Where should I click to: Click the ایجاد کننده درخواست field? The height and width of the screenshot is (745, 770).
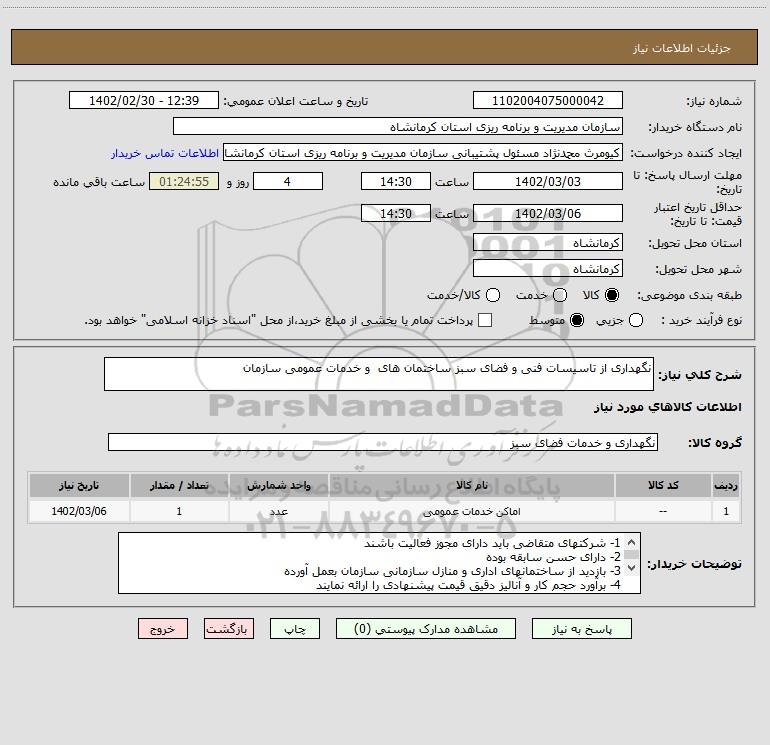(x=423, y=153)
